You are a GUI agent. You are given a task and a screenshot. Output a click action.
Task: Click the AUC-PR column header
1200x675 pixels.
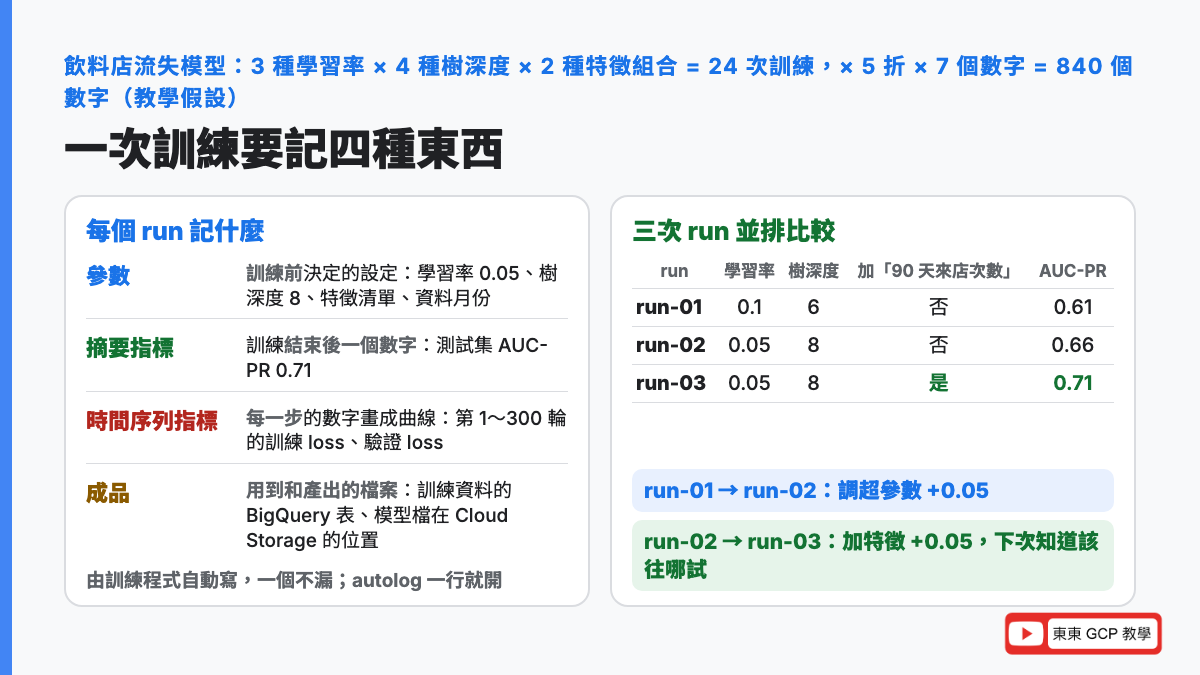pos(1073,271)
